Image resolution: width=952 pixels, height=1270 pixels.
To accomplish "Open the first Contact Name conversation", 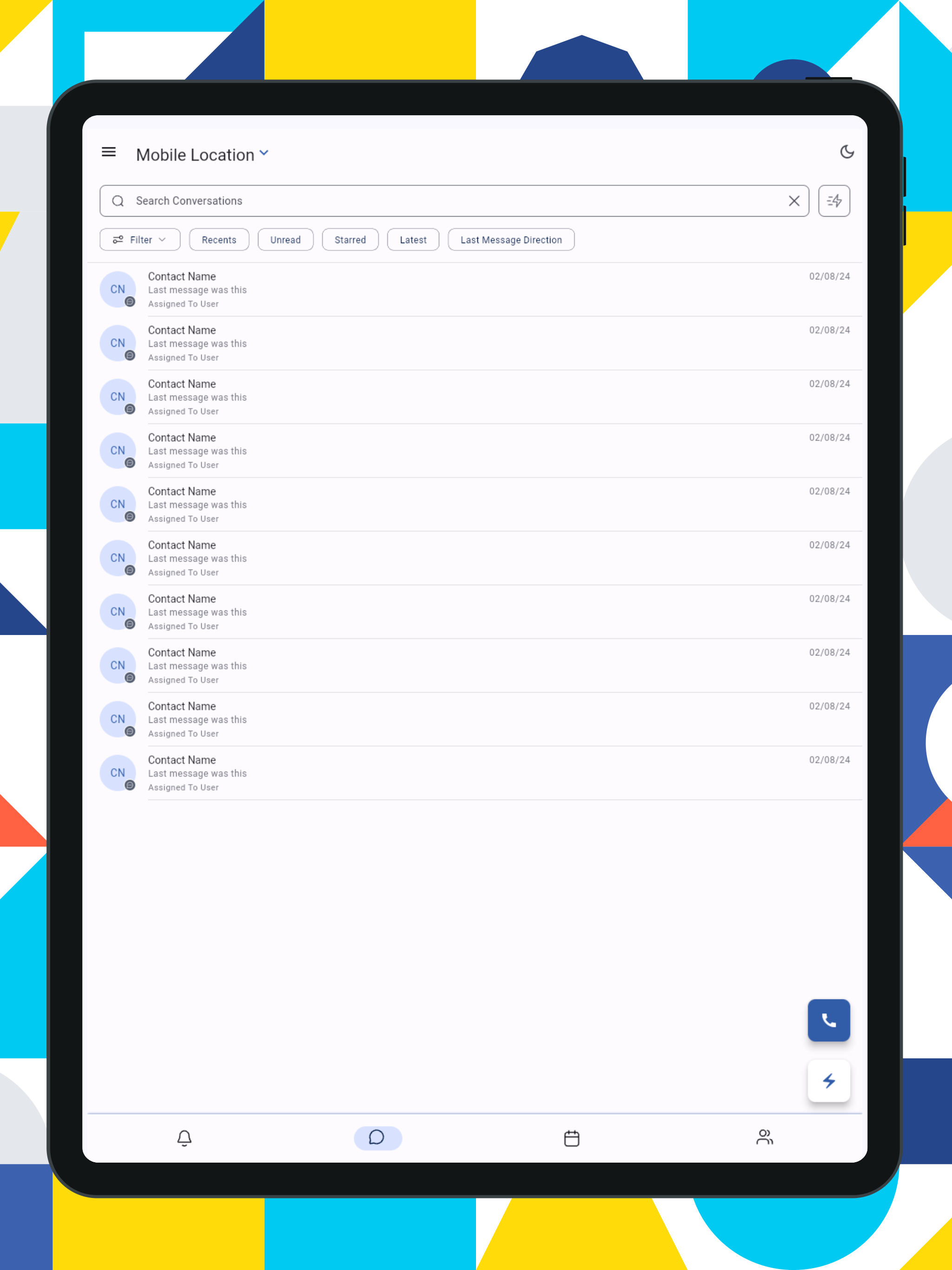I will [474, 290].
